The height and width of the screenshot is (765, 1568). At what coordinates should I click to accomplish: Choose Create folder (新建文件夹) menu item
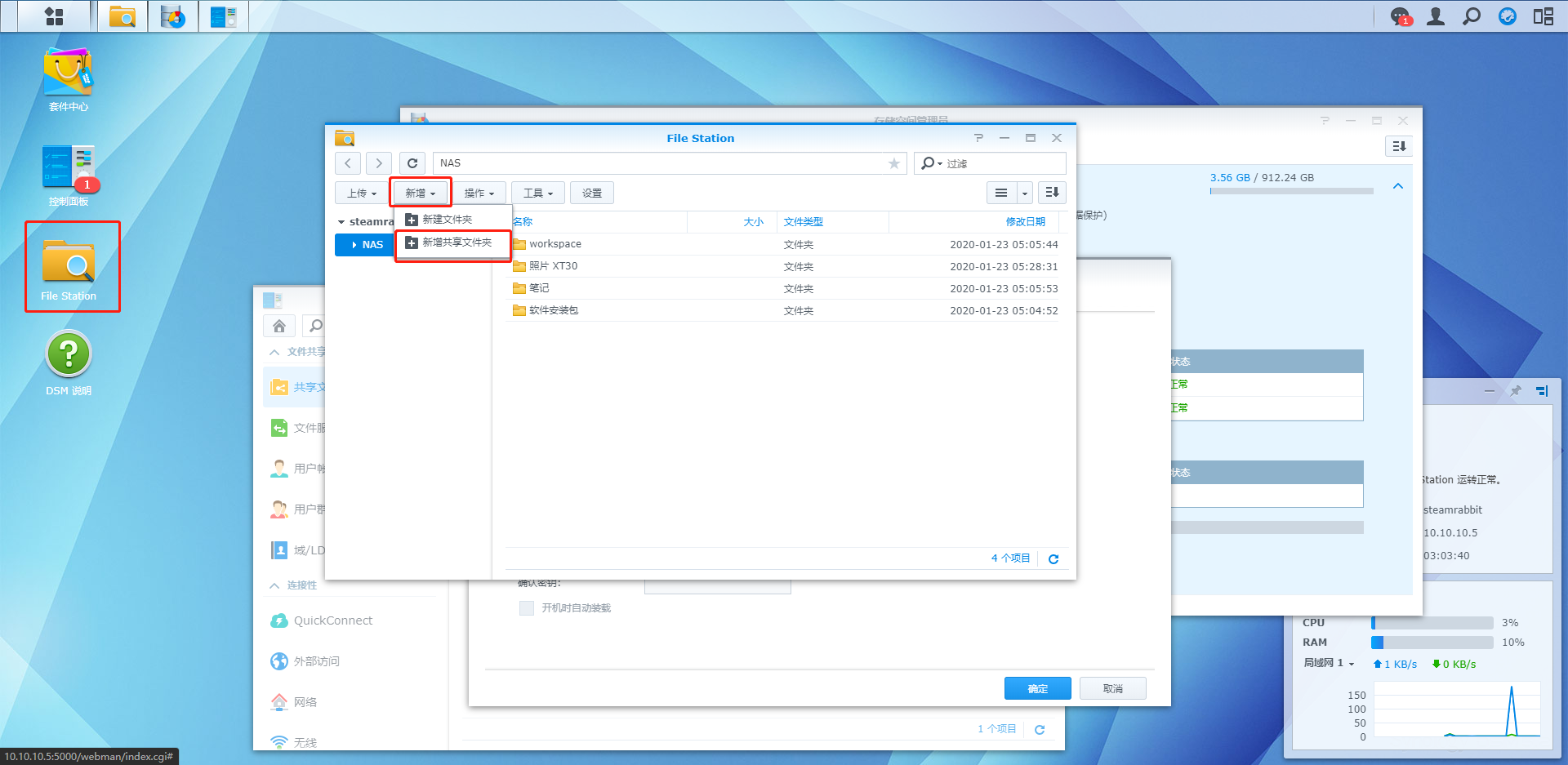pos(453,220)
